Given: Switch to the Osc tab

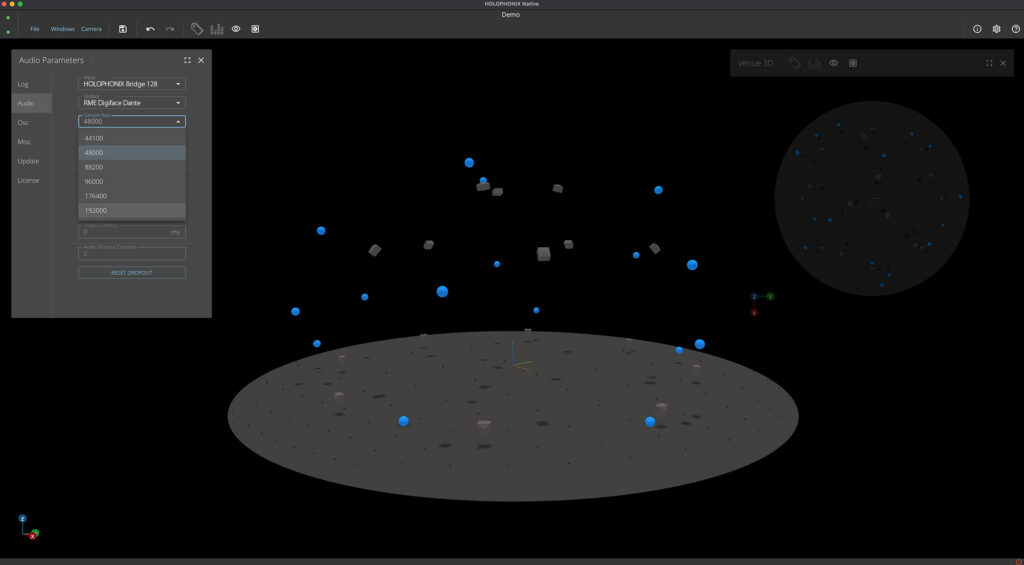Looking at the screenshot, I should [x=31, y=123].
